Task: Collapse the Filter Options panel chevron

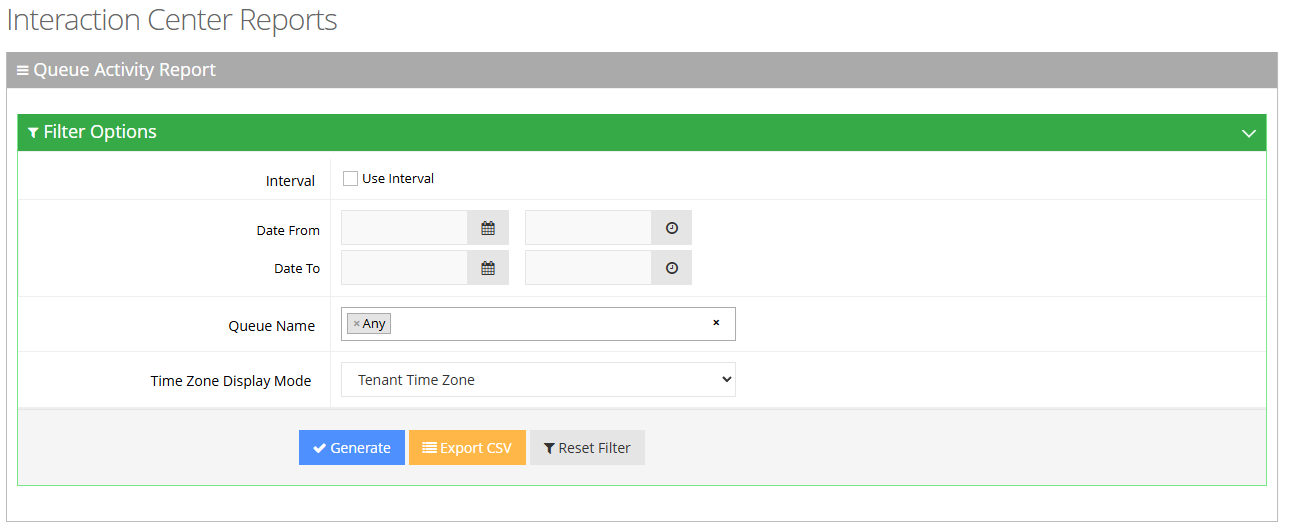Action: (x=1248, y=133)
